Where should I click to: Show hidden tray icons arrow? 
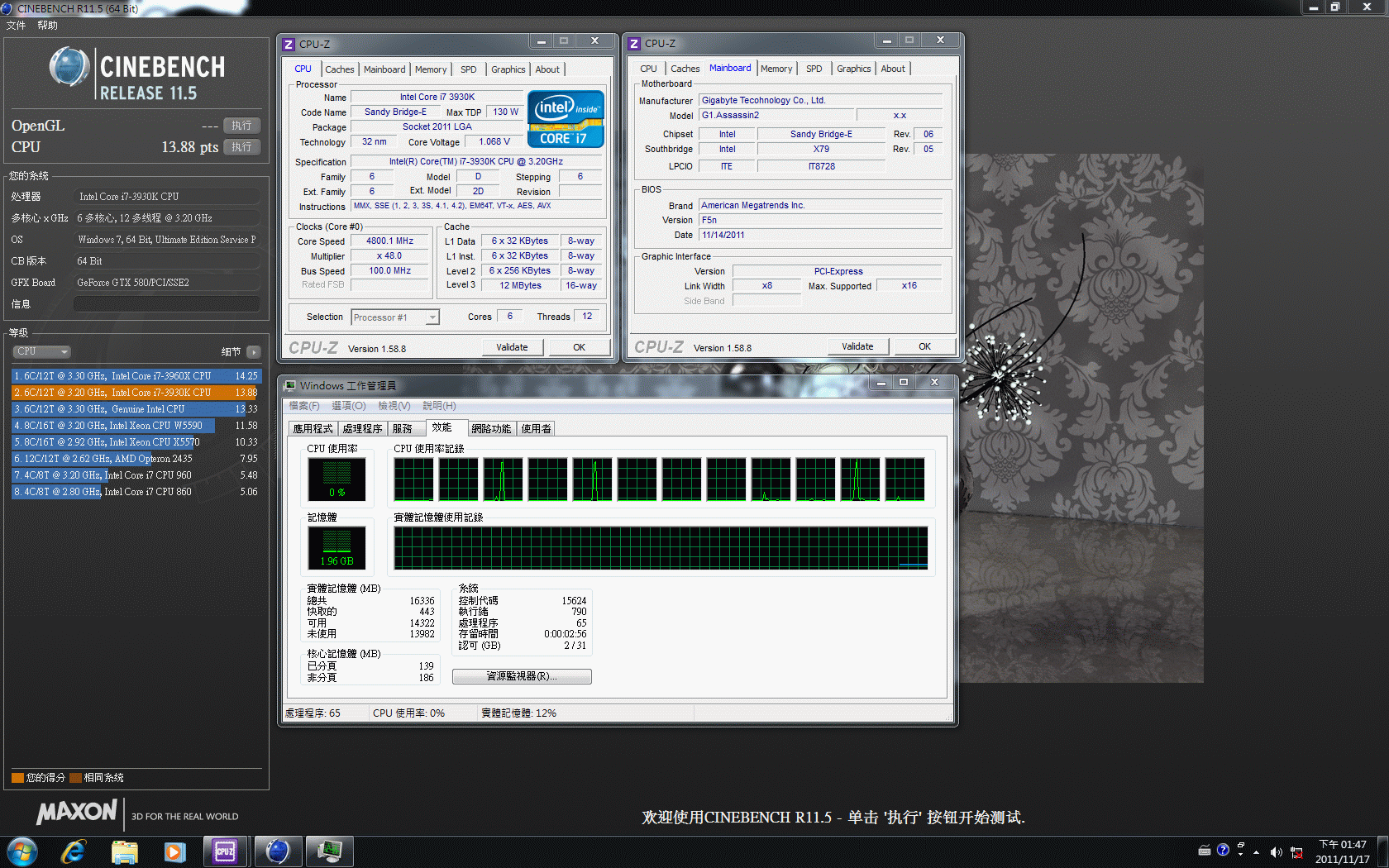pos(1257,852)
